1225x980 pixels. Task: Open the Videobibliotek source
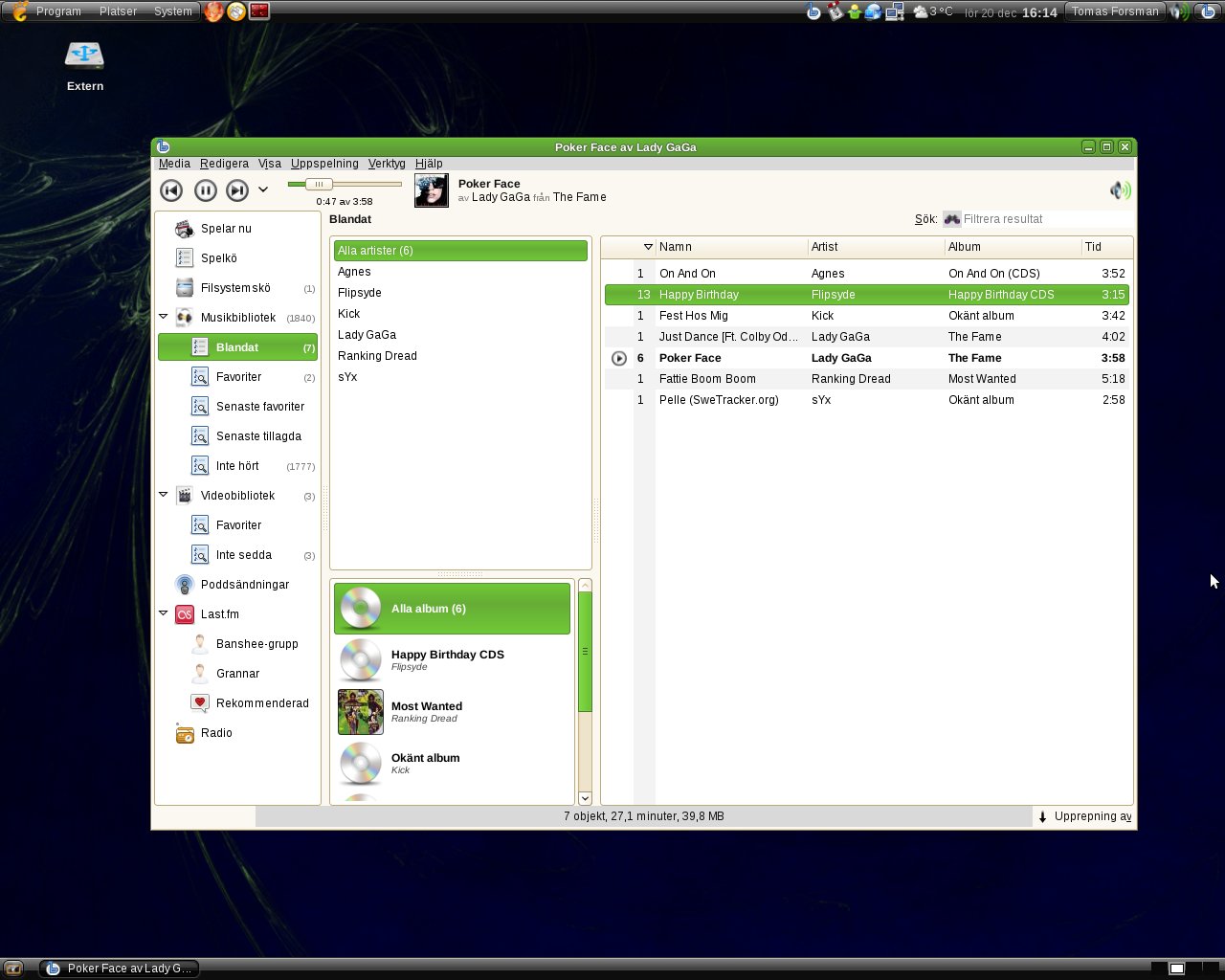237,496
